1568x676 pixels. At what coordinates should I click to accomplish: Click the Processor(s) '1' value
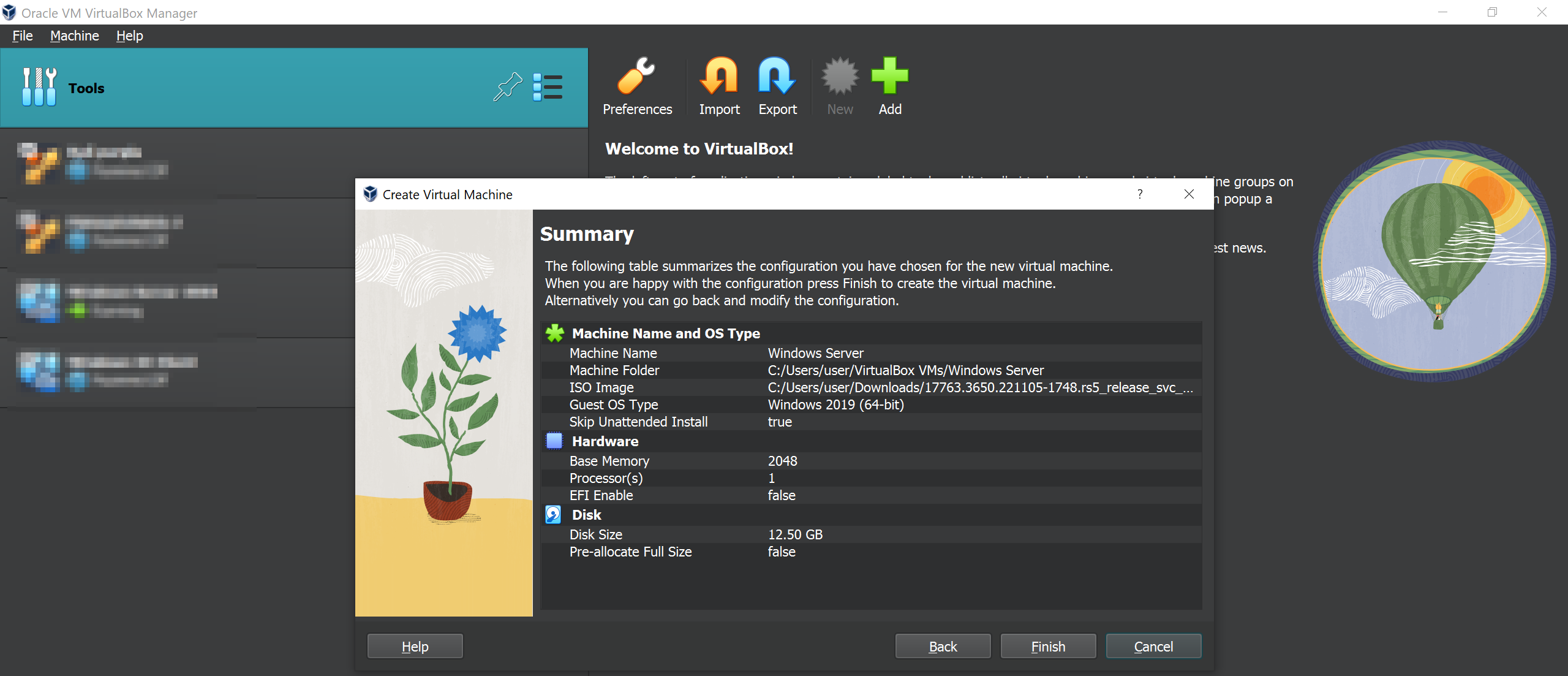tap(772, 478)
